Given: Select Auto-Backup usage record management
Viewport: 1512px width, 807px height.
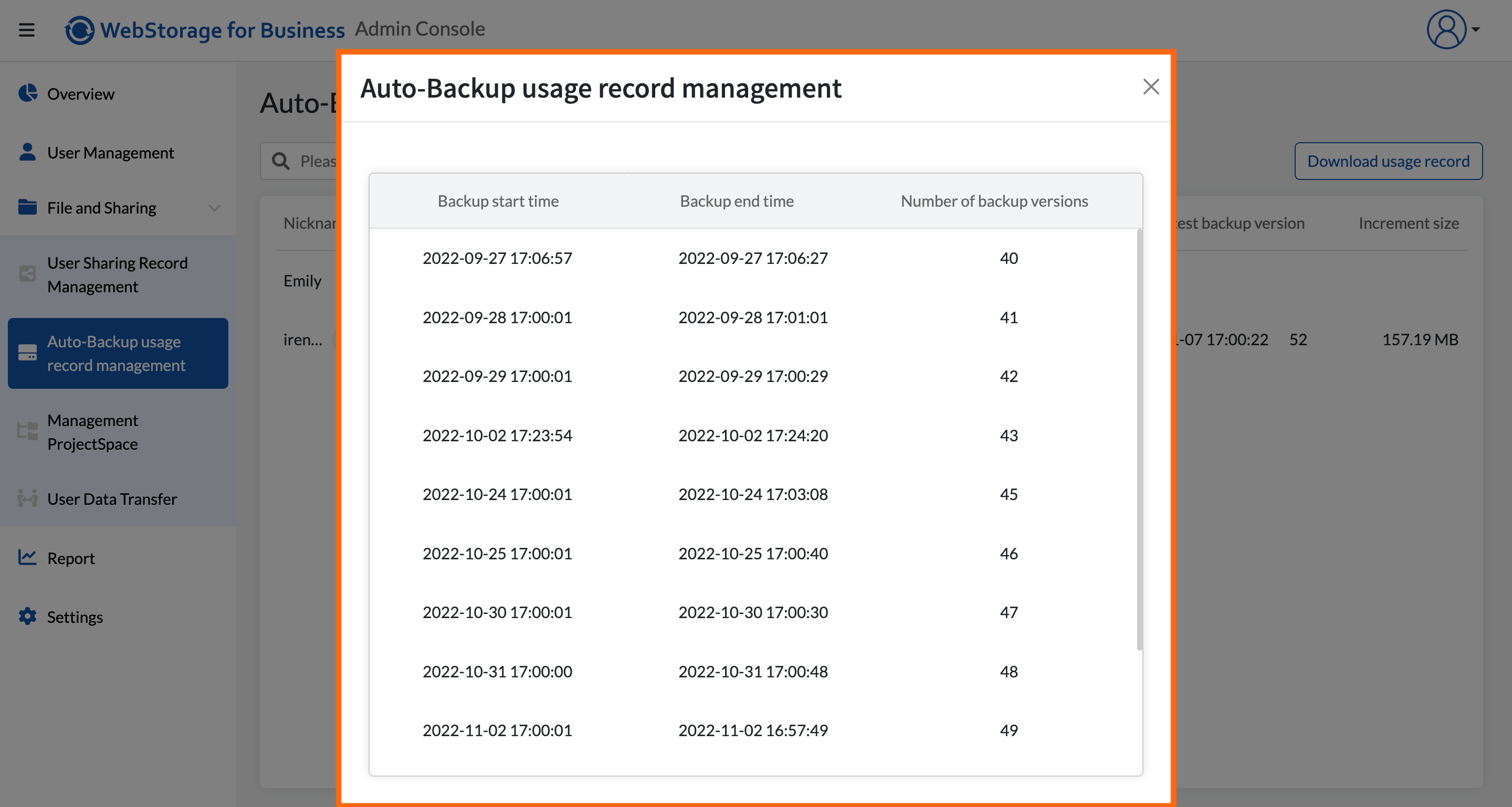Looking at the screenshot, I should (x=118, y=353).
